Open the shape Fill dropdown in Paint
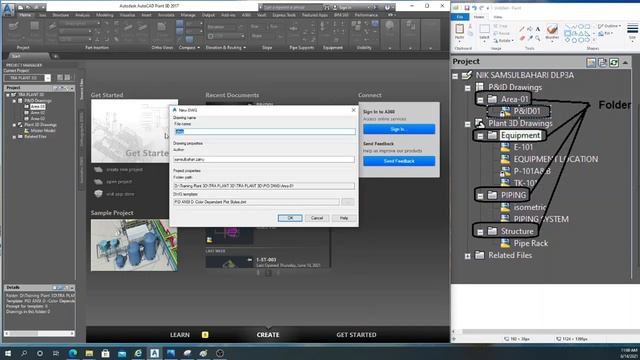The image size is (640, 360). 605,33
